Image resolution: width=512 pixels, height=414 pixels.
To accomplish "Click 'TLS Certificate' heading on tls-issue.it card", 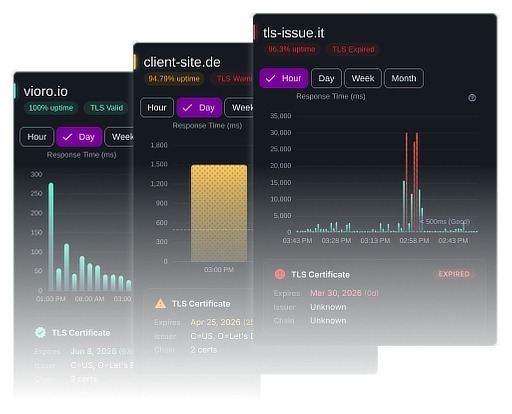I will [x=320, y=274].
